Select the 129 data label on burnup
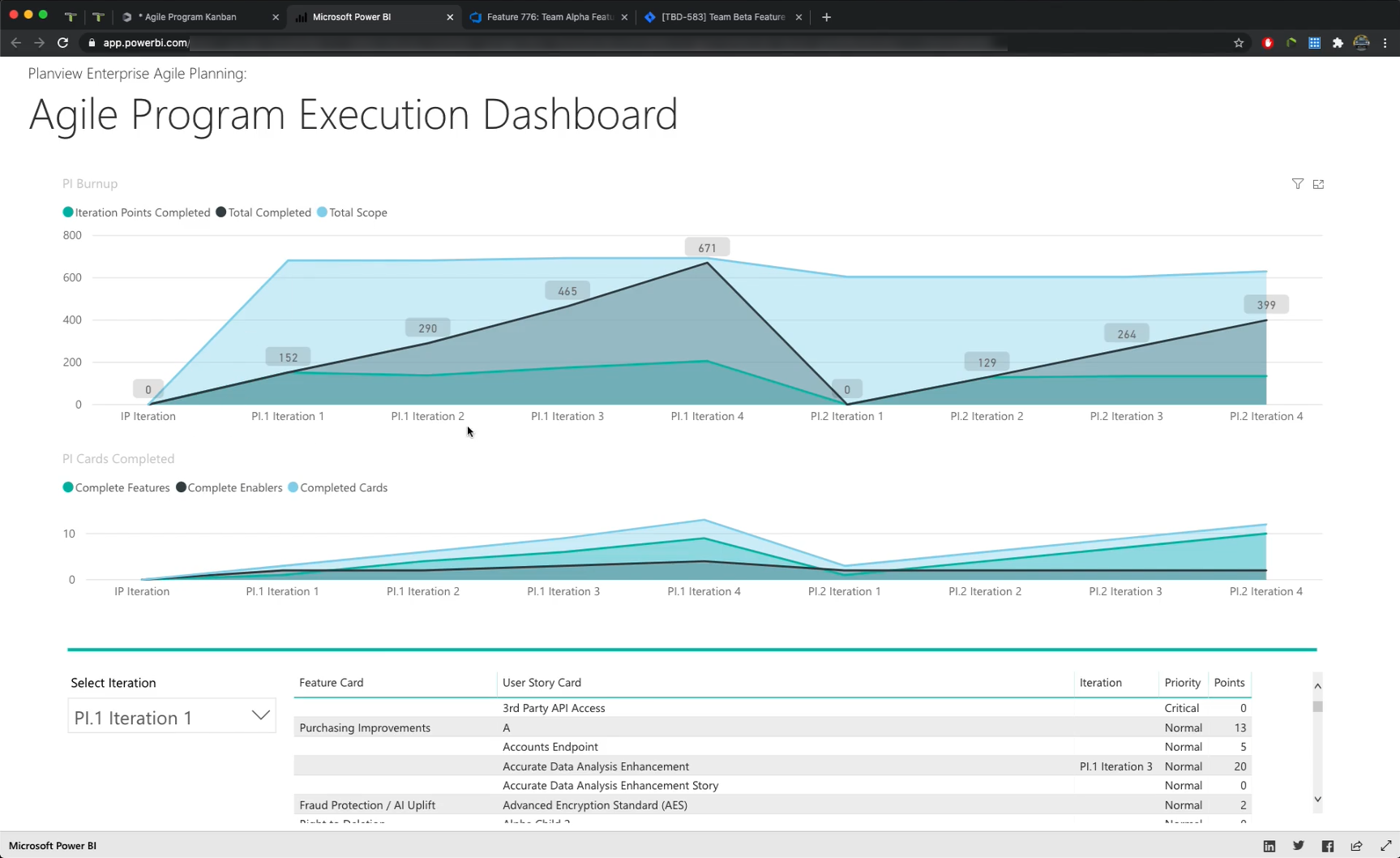1400x858 pixels. click(x=987, y=363)
